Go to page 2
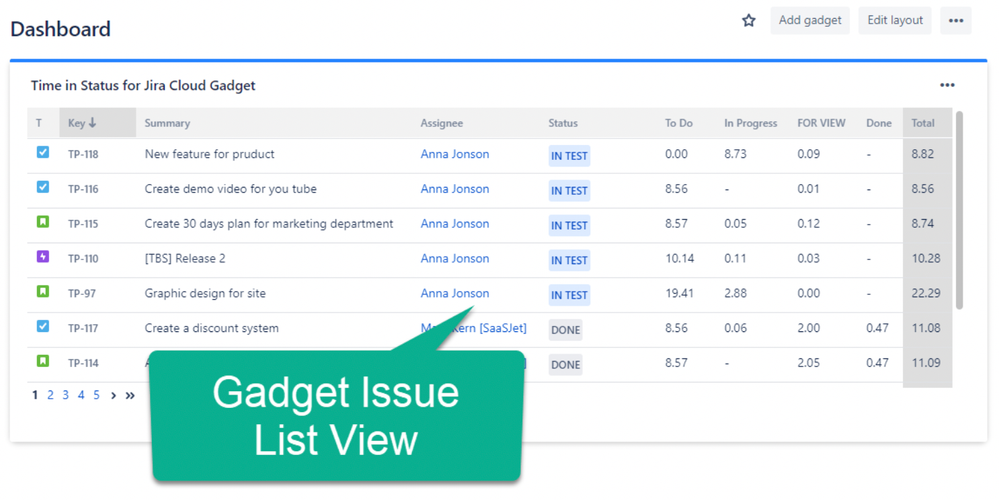 50,396
